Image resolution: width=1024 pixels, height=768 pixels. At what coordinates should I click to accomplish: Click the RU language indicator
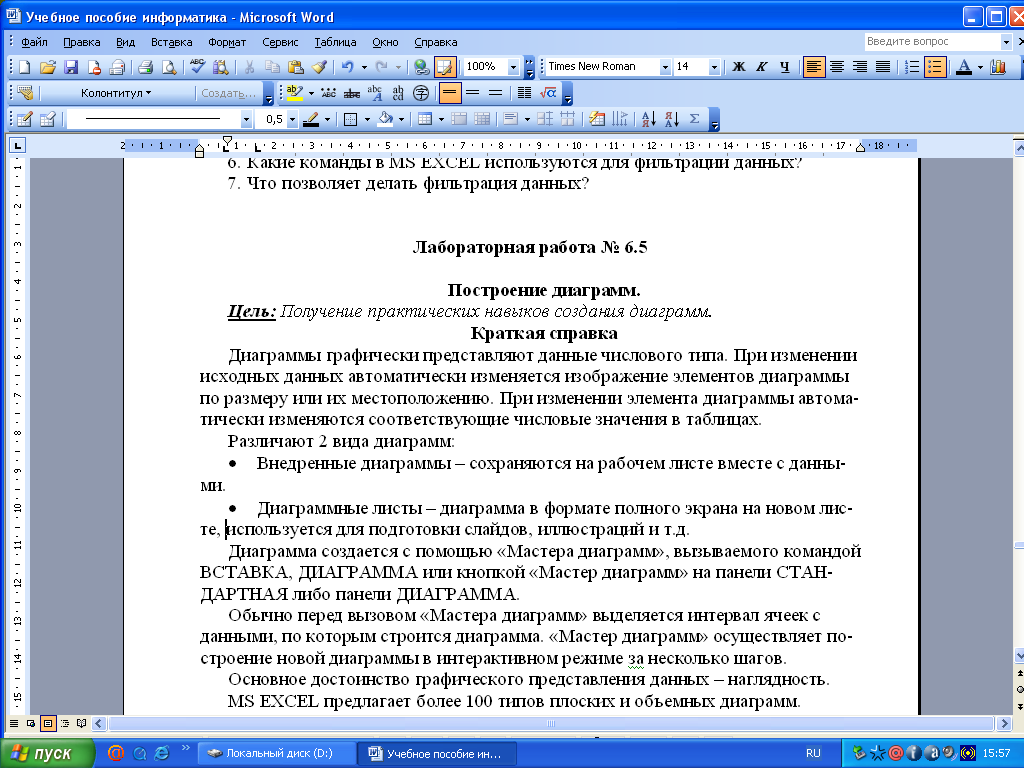click(813, 753)
